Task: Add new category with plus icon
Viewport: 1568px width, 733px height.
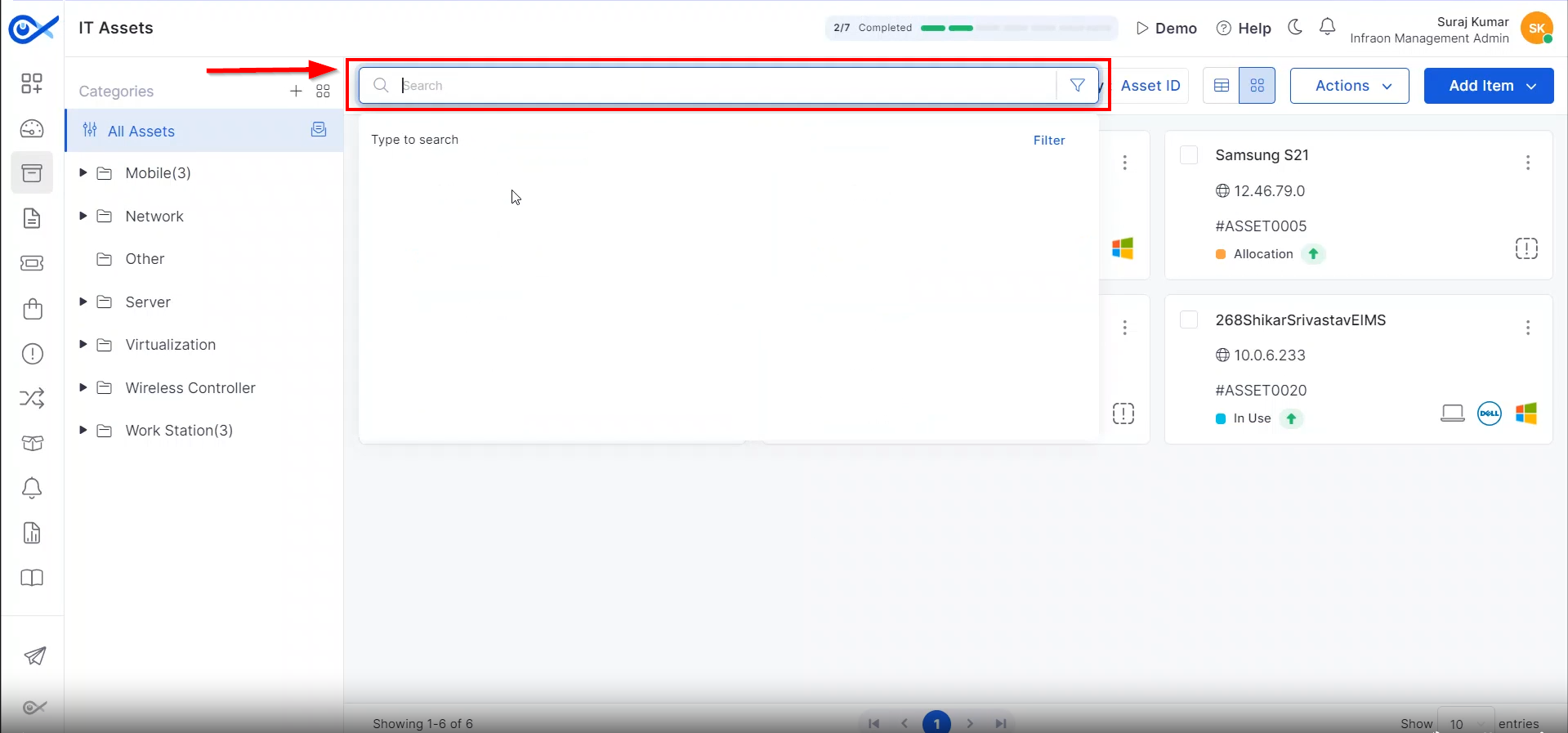Action: pyautogui.click(x=296, y=91)
